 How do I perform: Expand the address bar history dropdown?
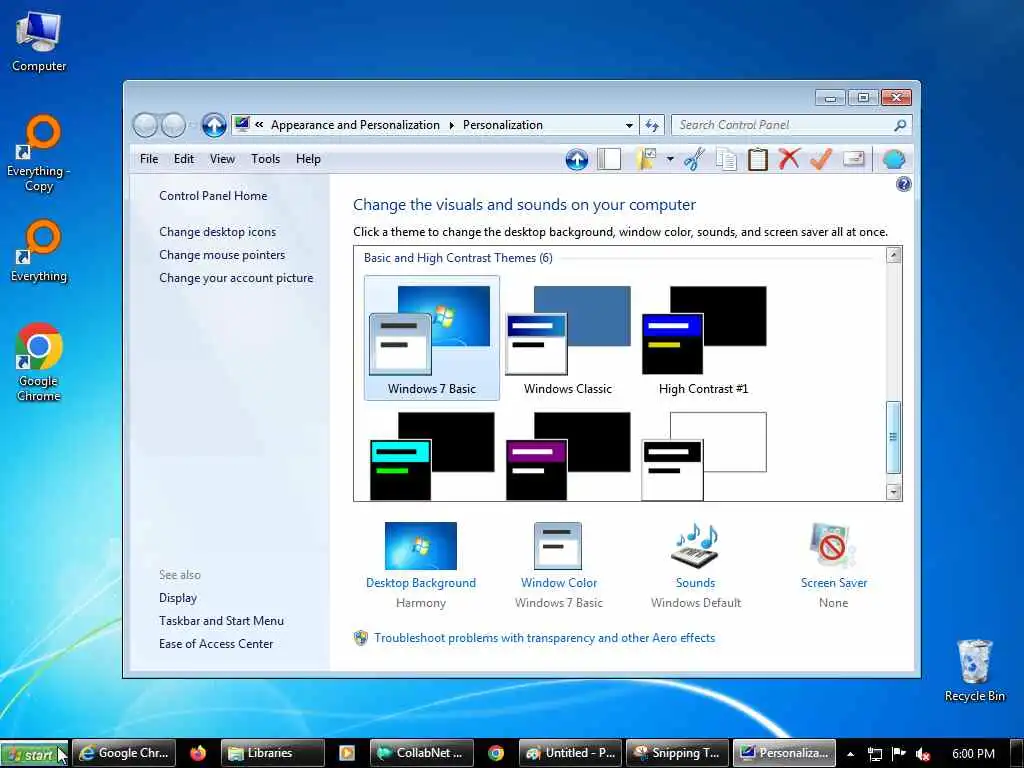click(x=629, y=125)
